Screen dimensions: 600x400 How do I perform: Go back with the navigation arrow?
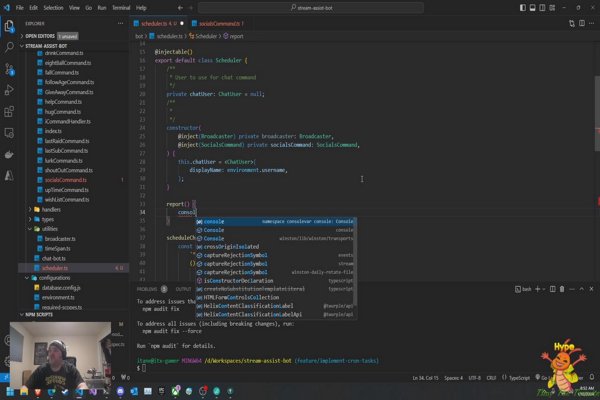180,8
